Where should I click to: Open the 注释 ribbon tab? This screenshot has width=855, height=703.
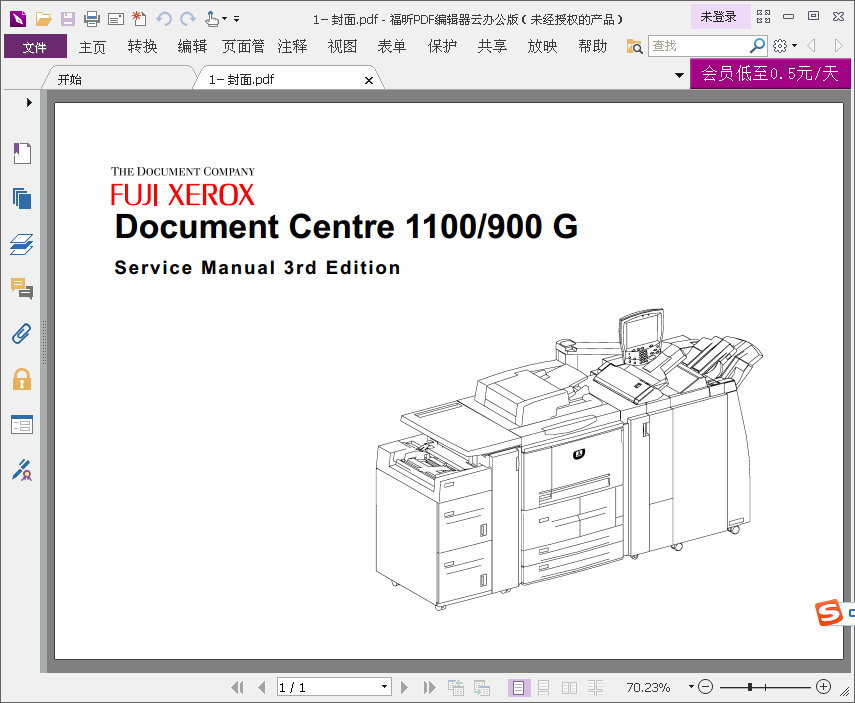(292, 46)
